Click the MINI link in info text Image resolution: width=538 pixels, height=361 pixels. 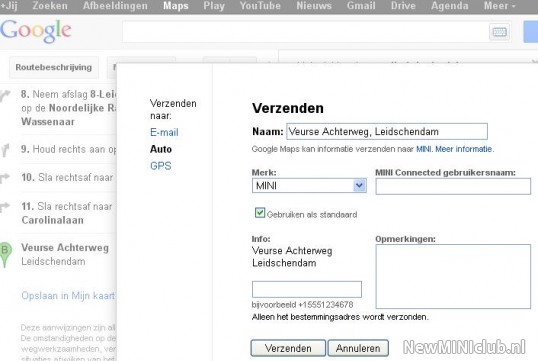(x=424, y=149)
